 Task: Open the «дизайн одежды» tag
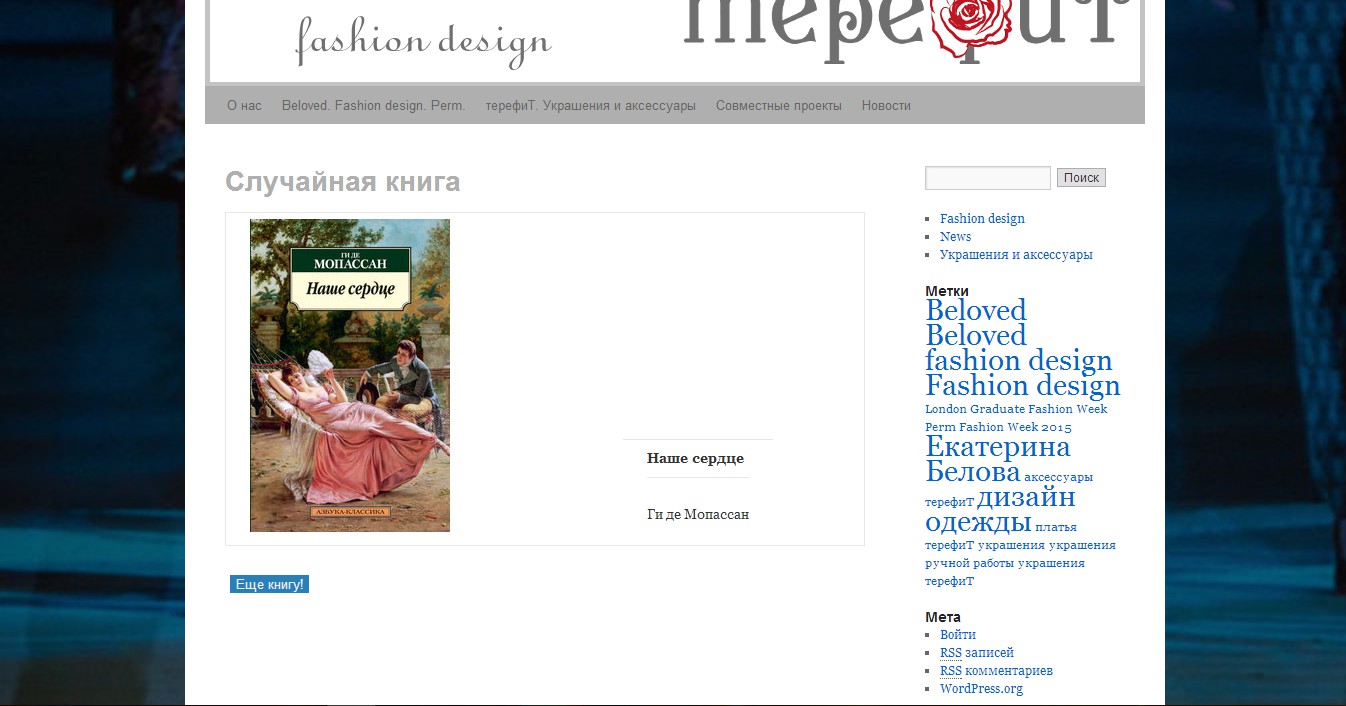click(x=1001, y=509)
